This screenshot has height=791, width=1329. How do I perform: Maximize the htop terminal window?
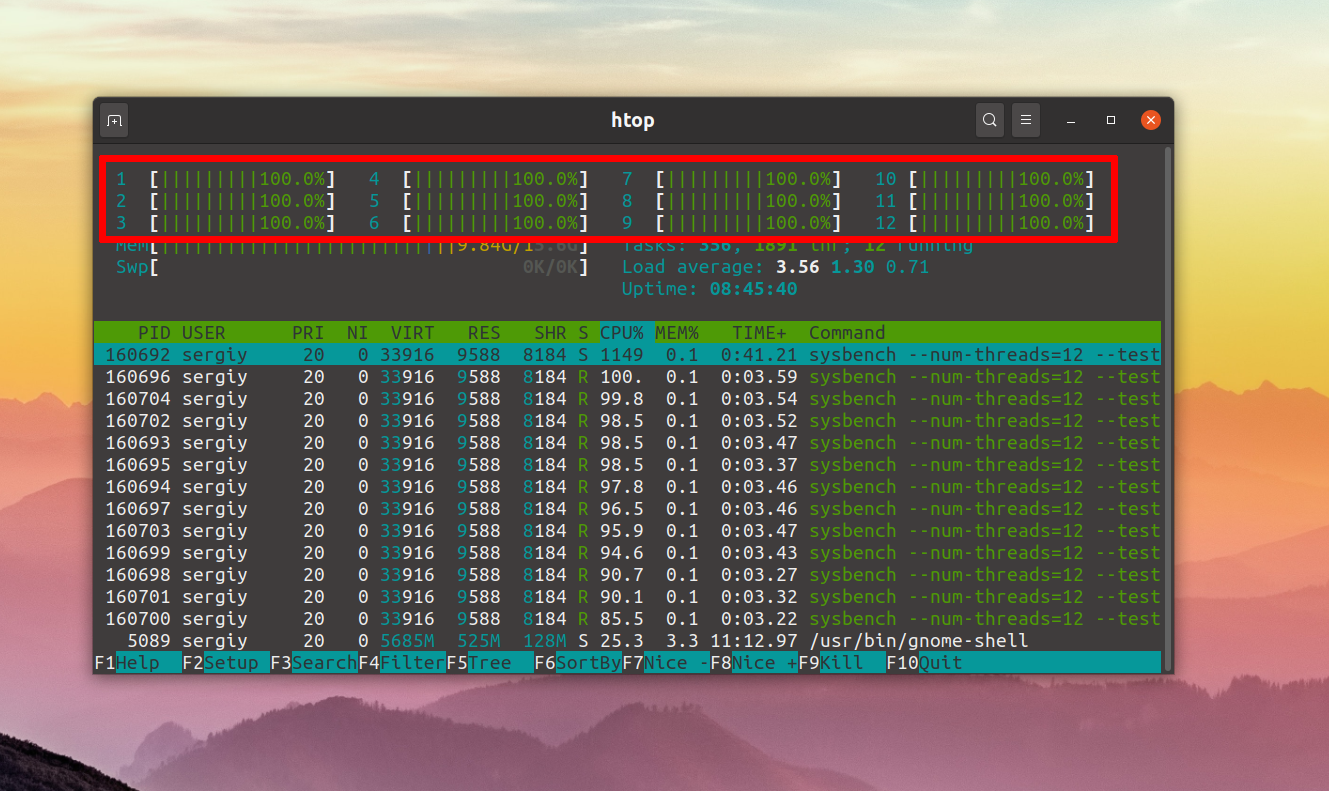tap(1111, 120)
